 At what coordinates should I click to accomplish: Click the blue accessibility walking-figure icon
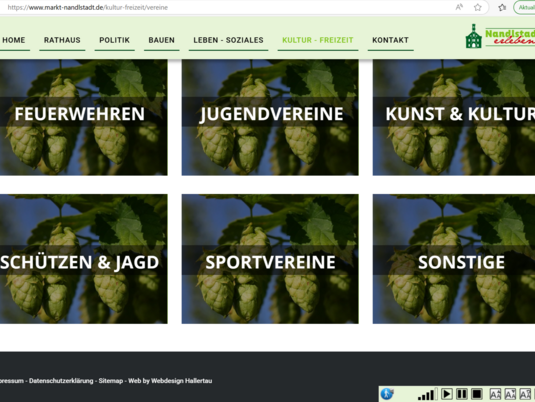click(387, 394)
